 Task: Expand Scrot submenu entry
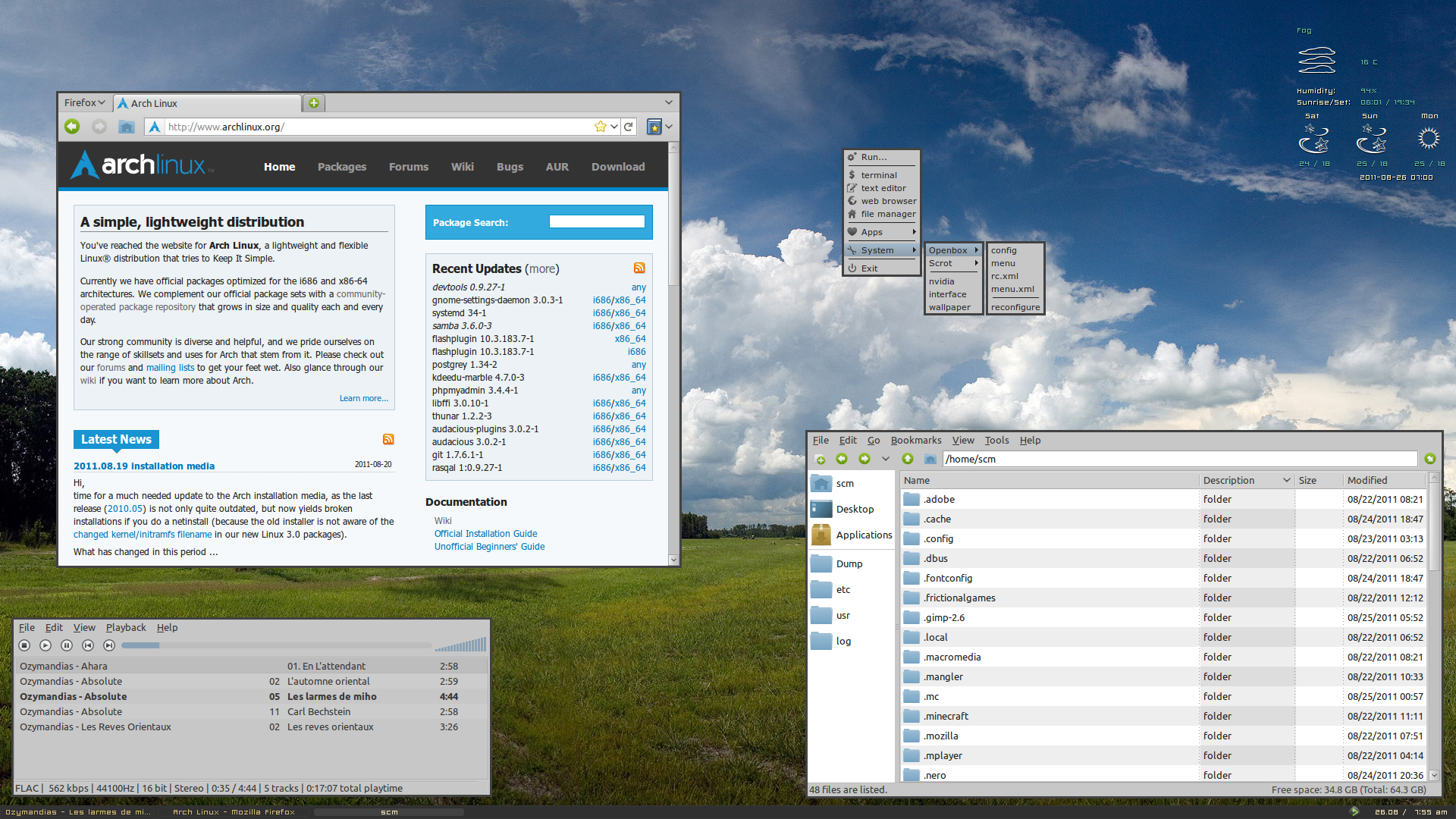953,263
